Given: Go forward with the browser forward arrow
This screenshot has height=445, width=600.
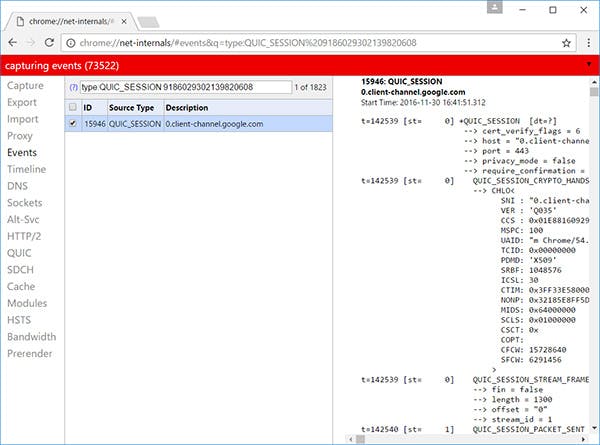Looking at the screenshot, I should (x=31, y=42).
